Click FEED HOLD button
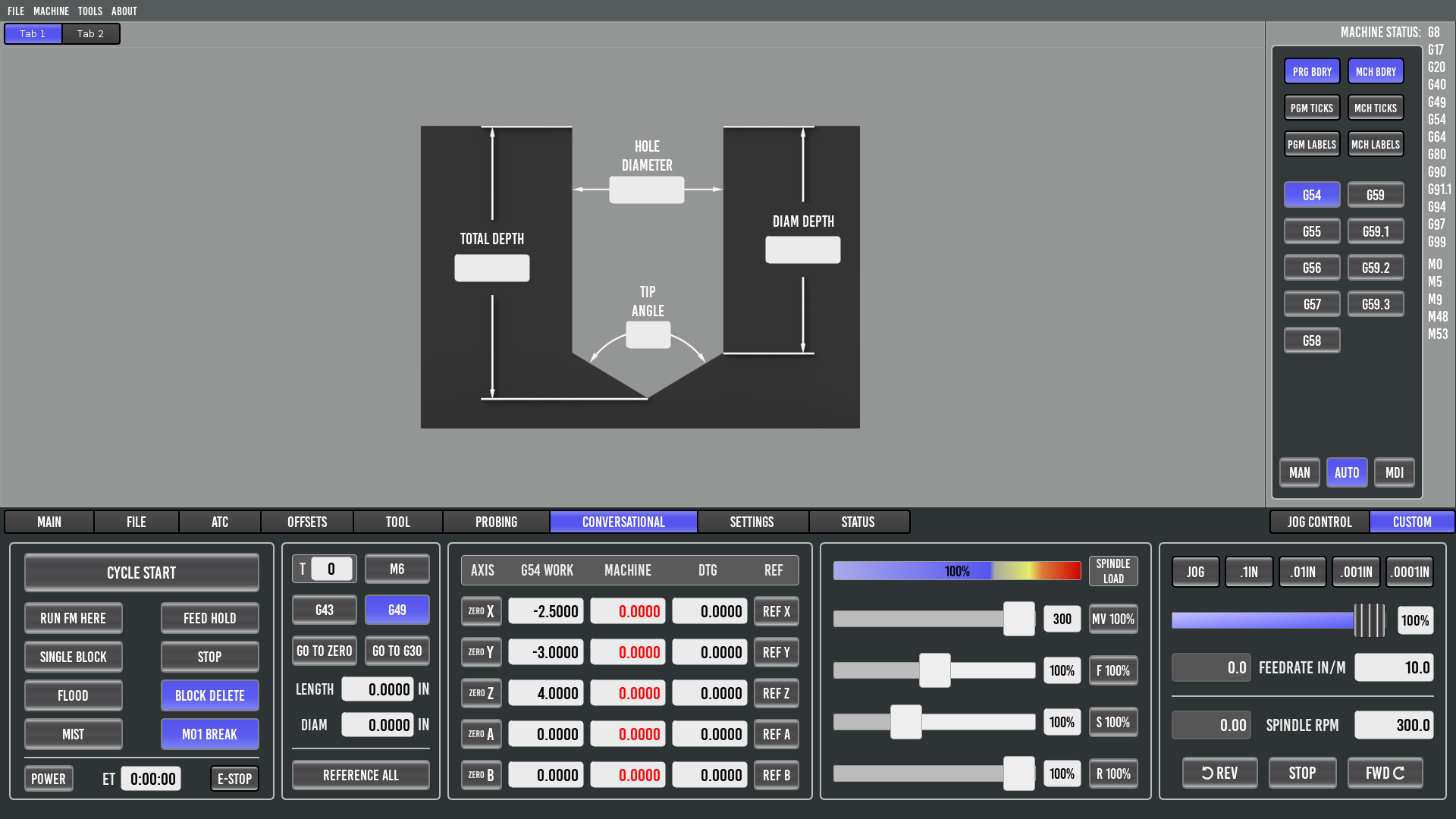 209,618
